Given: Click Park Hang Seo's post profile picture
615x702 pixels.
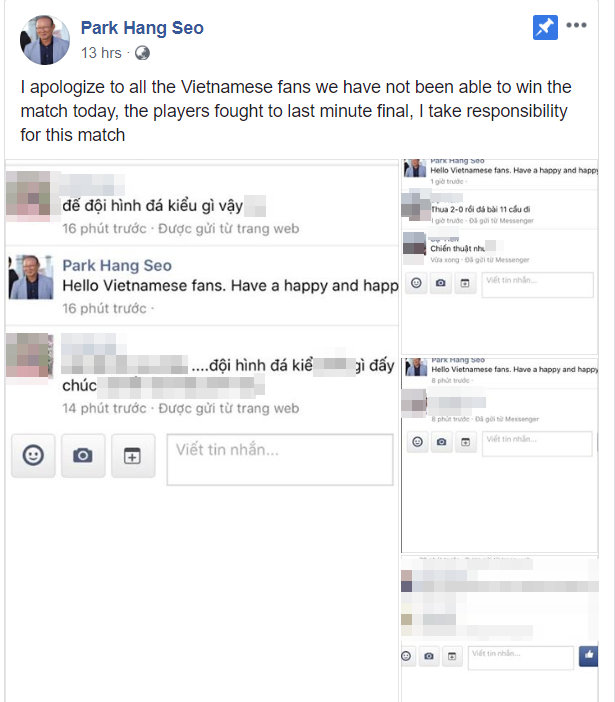Looking at the screenshot, I should [45, 40].
